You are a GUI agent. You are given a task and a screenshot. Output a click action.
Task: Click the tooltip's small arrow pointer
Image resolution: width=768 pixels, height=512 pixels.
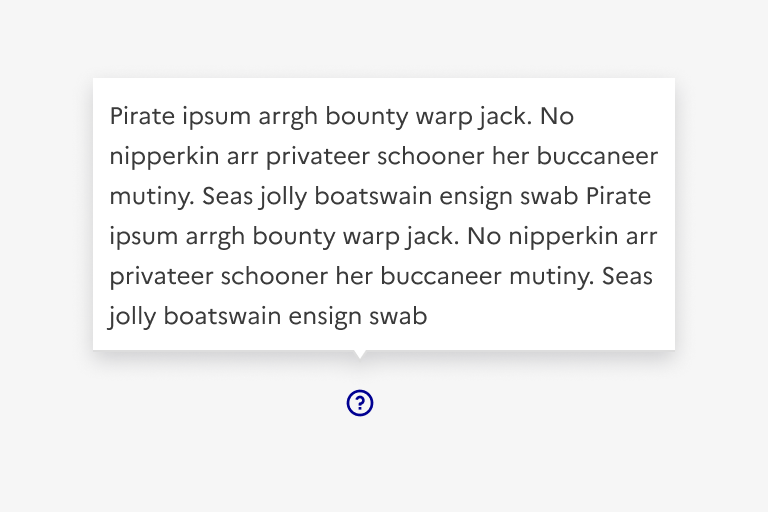click(360, 353)
